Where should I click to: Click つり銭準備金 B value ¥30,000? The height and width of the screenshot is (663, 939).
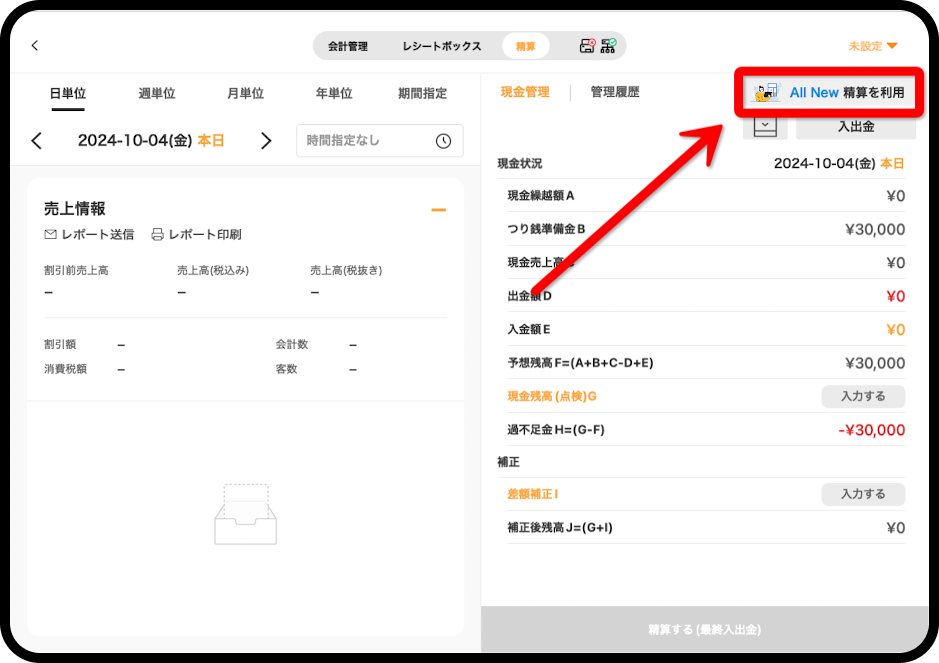875,229
